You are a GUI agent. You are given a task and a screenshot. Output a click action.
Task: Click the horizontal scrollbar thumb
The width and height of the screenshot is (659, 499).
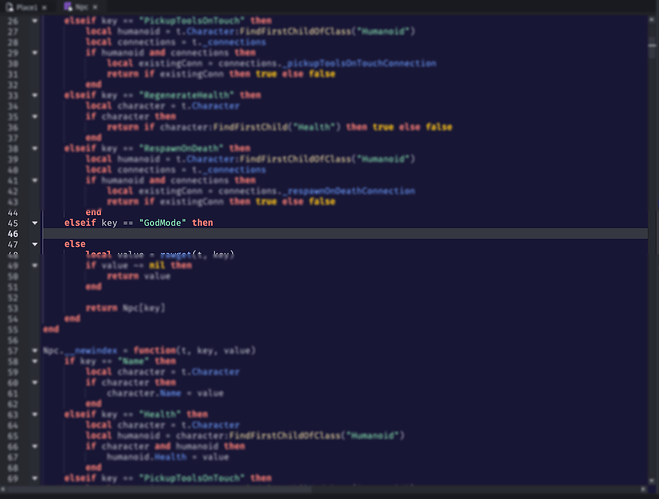point(158,489)
